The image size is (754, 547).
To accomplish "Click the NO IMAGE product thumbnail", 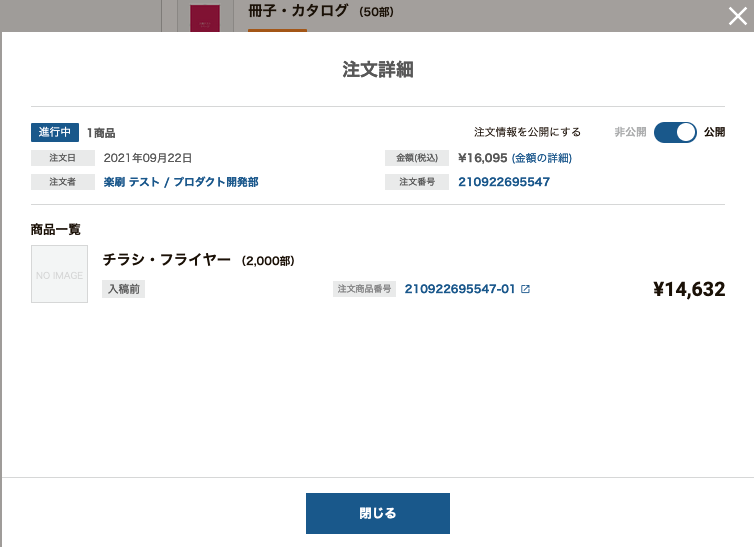I will [60, 274].
